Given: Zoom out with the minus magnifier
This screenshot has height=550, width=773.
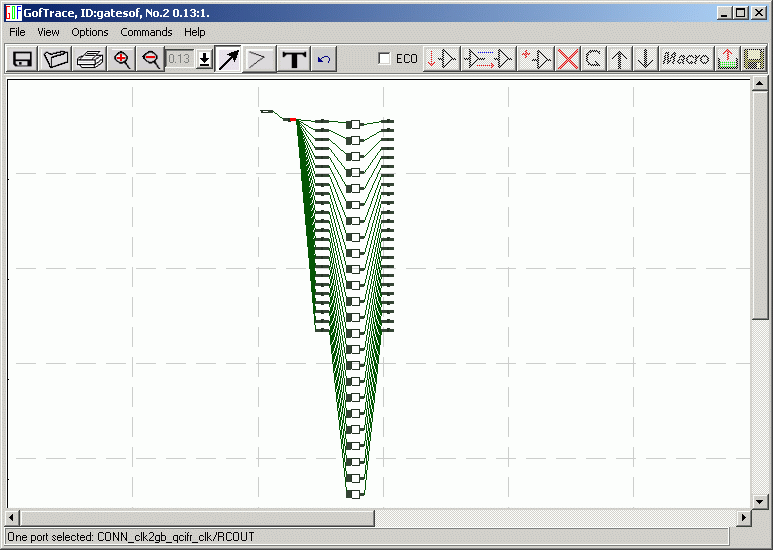Looking at the screenshot, I should pos(150,59).
